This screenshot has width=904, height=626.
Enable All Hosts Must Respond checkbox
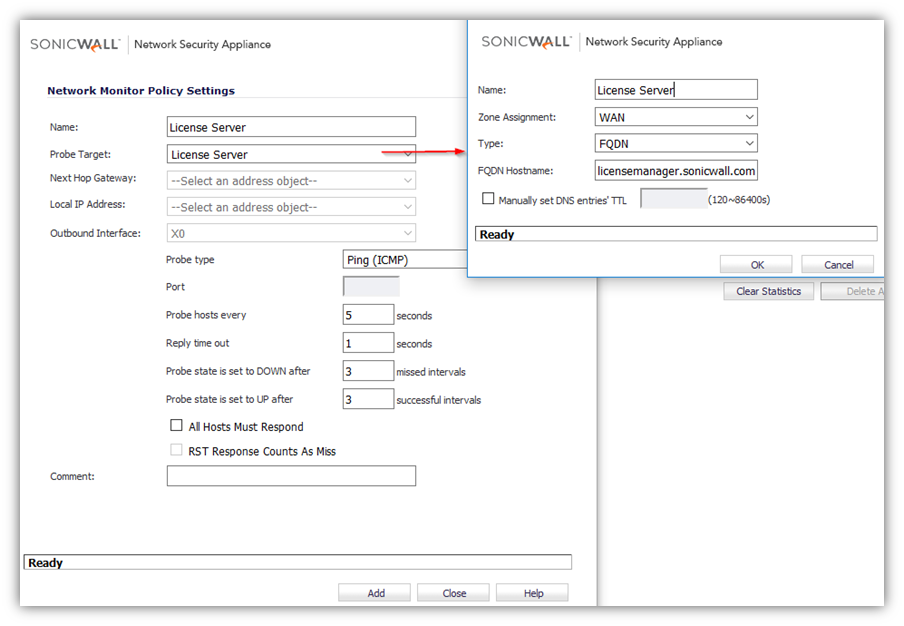[176, 425]
